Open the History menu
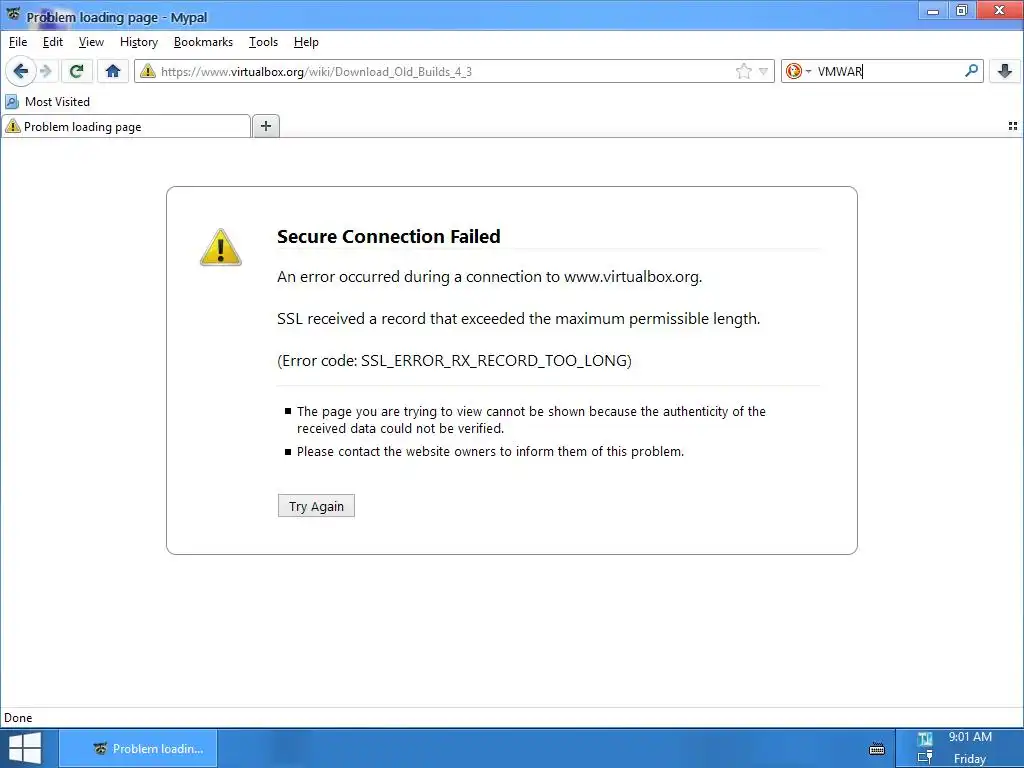 138,42
